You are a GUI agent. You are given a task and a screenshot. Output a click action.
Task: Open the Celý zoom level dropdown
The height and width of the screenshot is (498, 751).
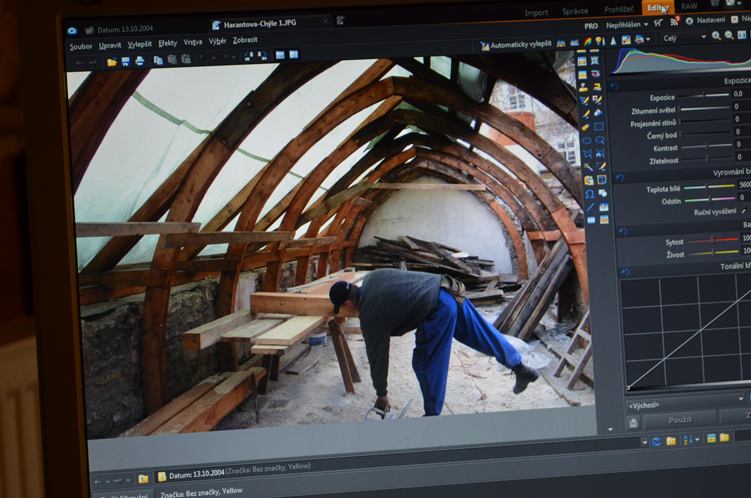coord(704,36)
